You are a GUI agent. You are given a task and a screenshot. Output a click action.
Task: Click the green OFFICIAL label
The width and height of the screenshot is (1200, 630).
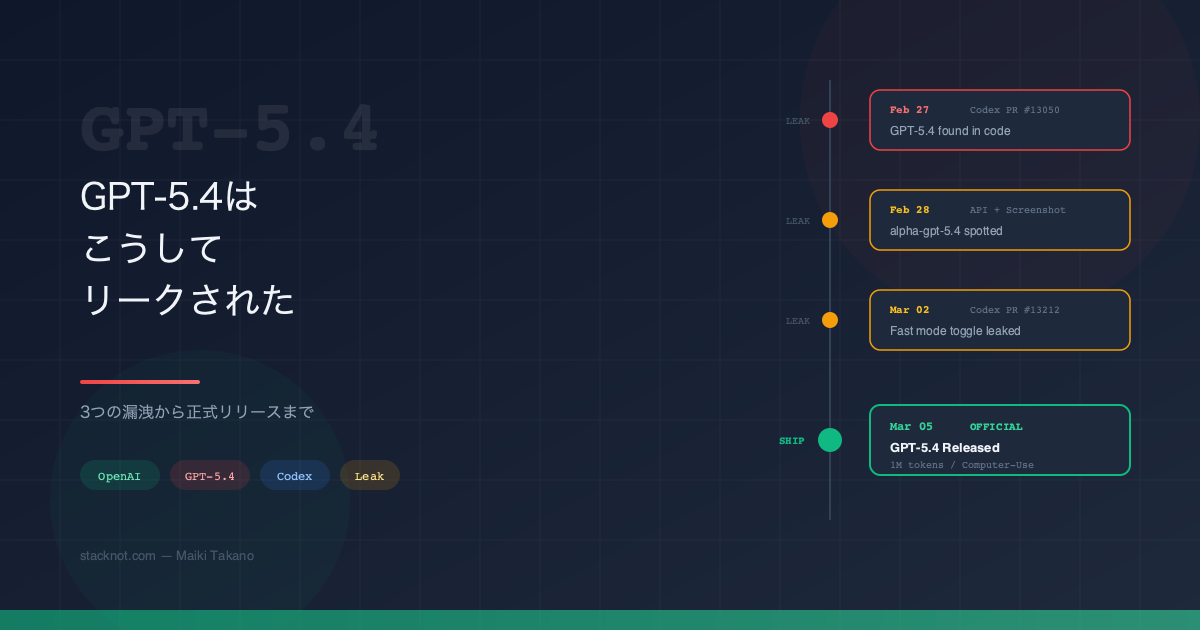coord(996,427)
